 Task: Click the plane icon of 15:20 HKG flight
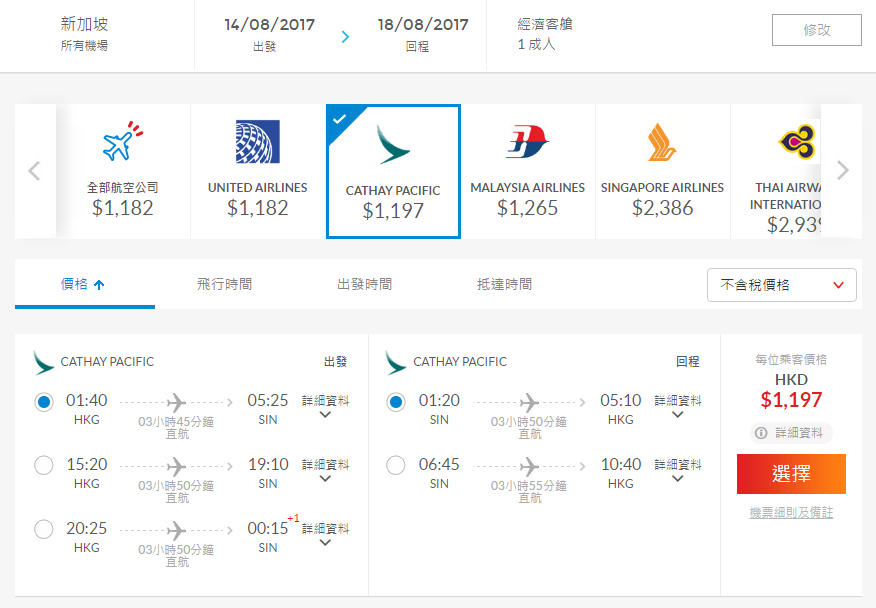pos(176,466)
